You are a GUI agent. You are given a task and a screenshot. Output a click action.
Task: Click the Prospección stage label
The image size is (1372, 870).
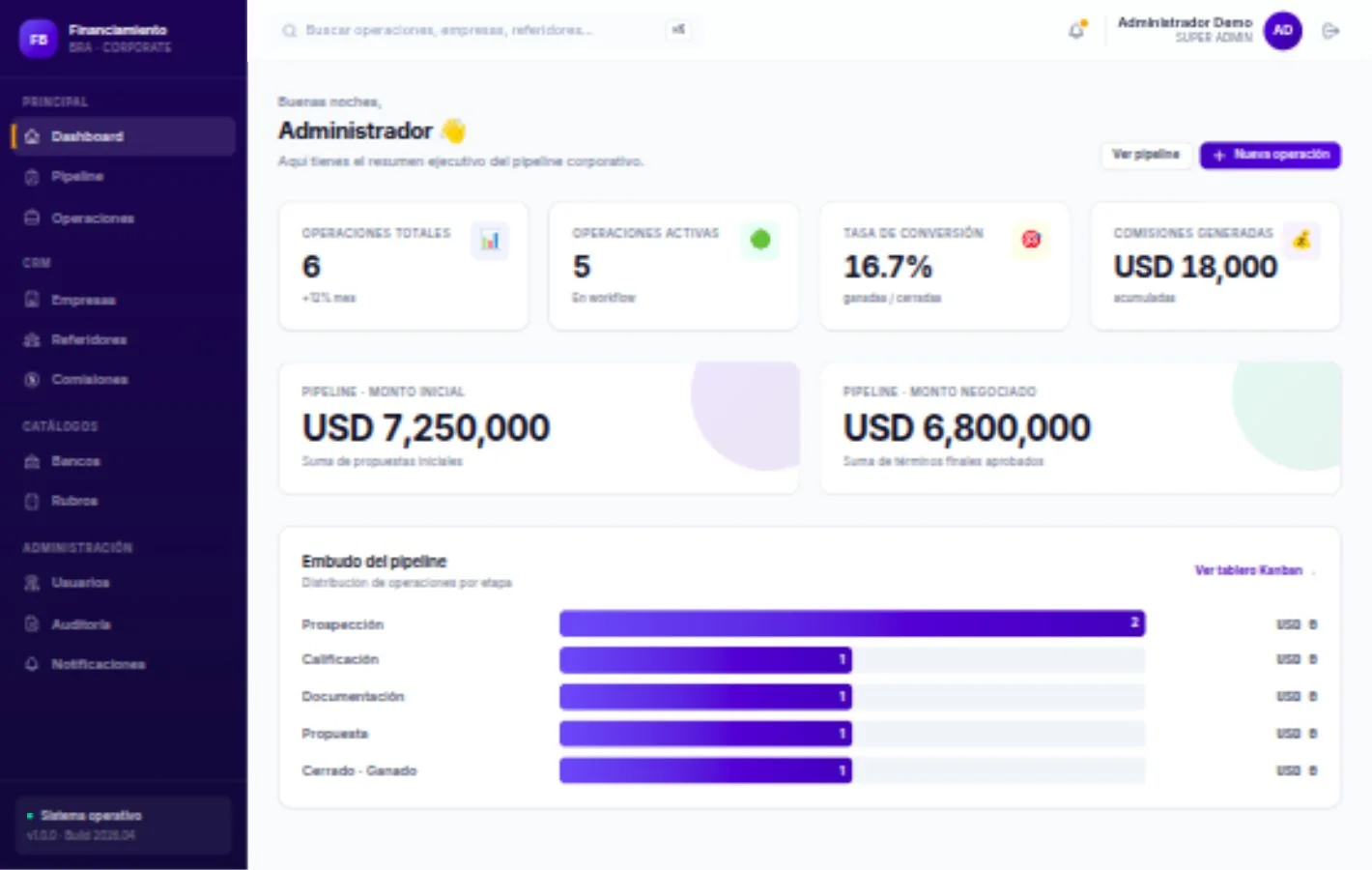click(343, 624)
